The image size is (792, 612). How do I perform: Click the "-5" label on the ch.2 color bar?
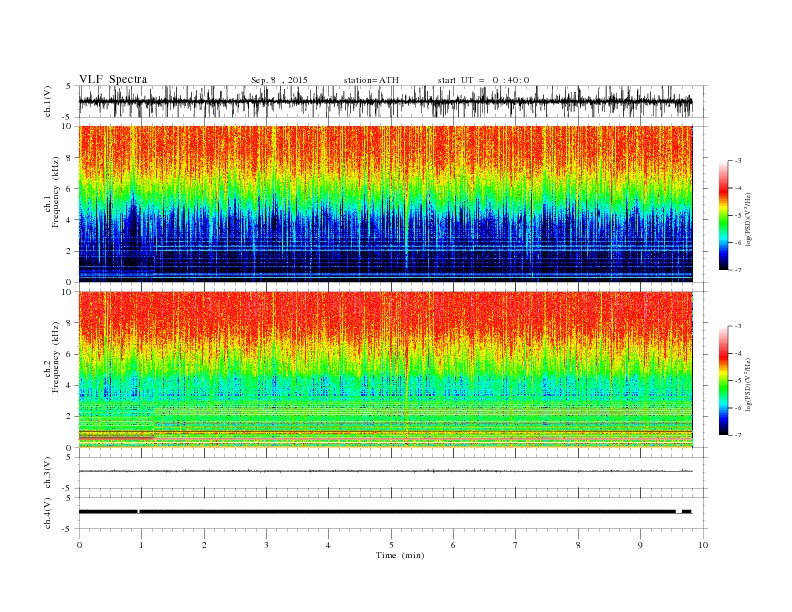(738, 381)
